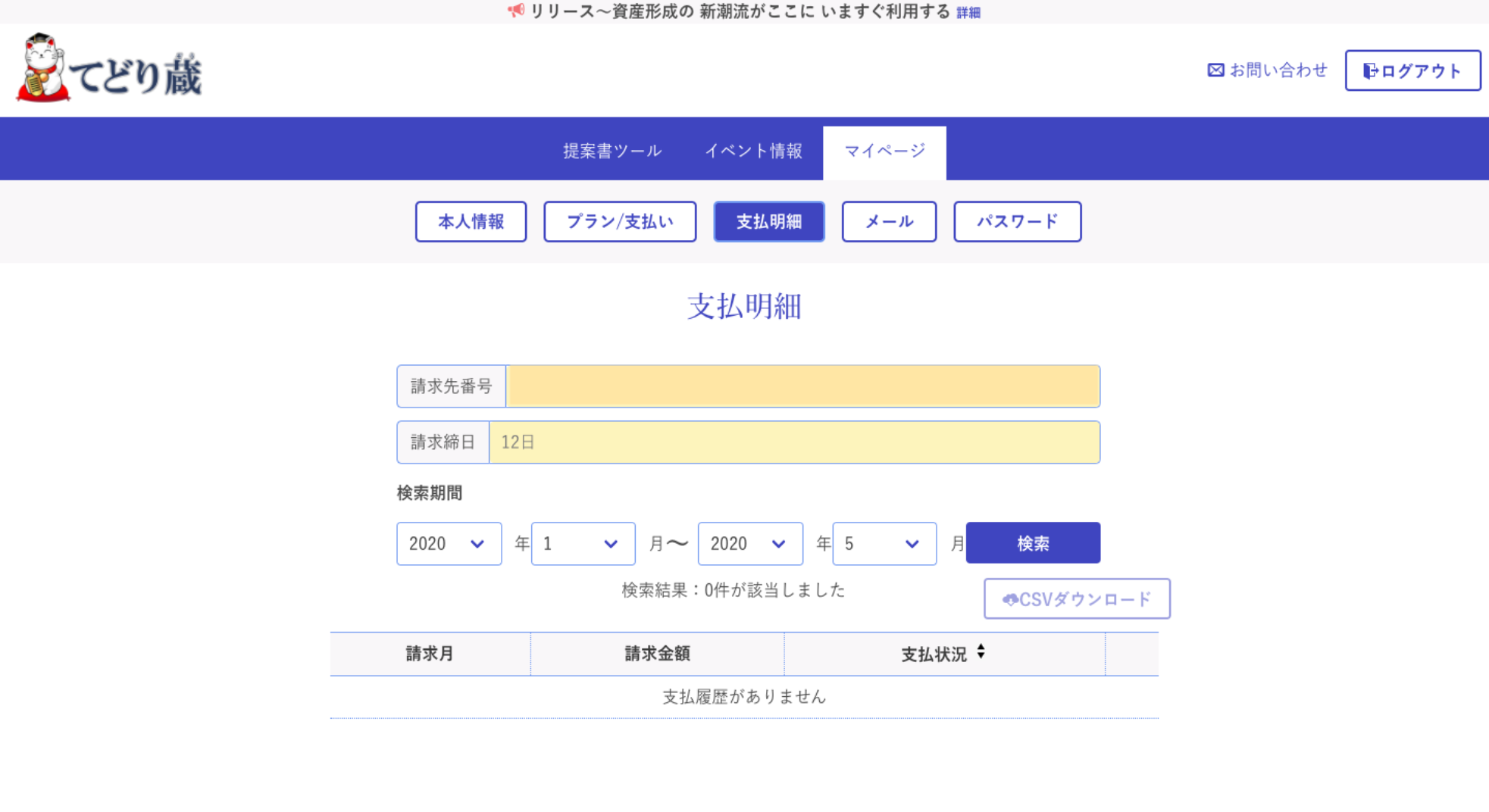This screenshot has width=1489, height=812.
Task: Click the てどり蔵 cat logo
Action: click(110, 70)
